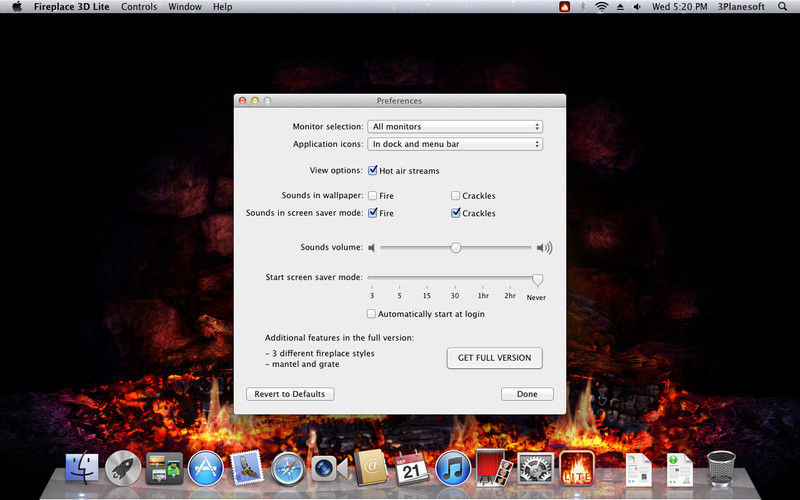
Task: Open the Trash in the dock
Action: [721, 468]
